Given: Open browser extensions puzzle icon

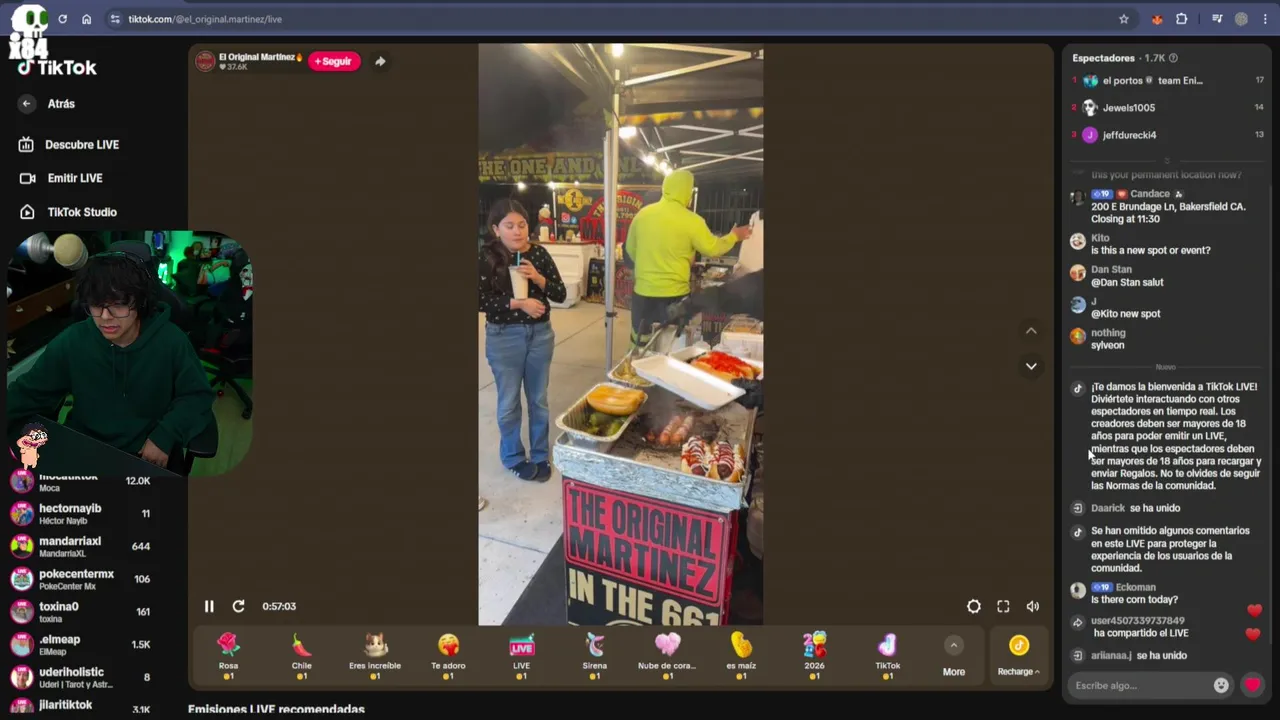Looking at the screenshot, I should (x=1182, y=19).
